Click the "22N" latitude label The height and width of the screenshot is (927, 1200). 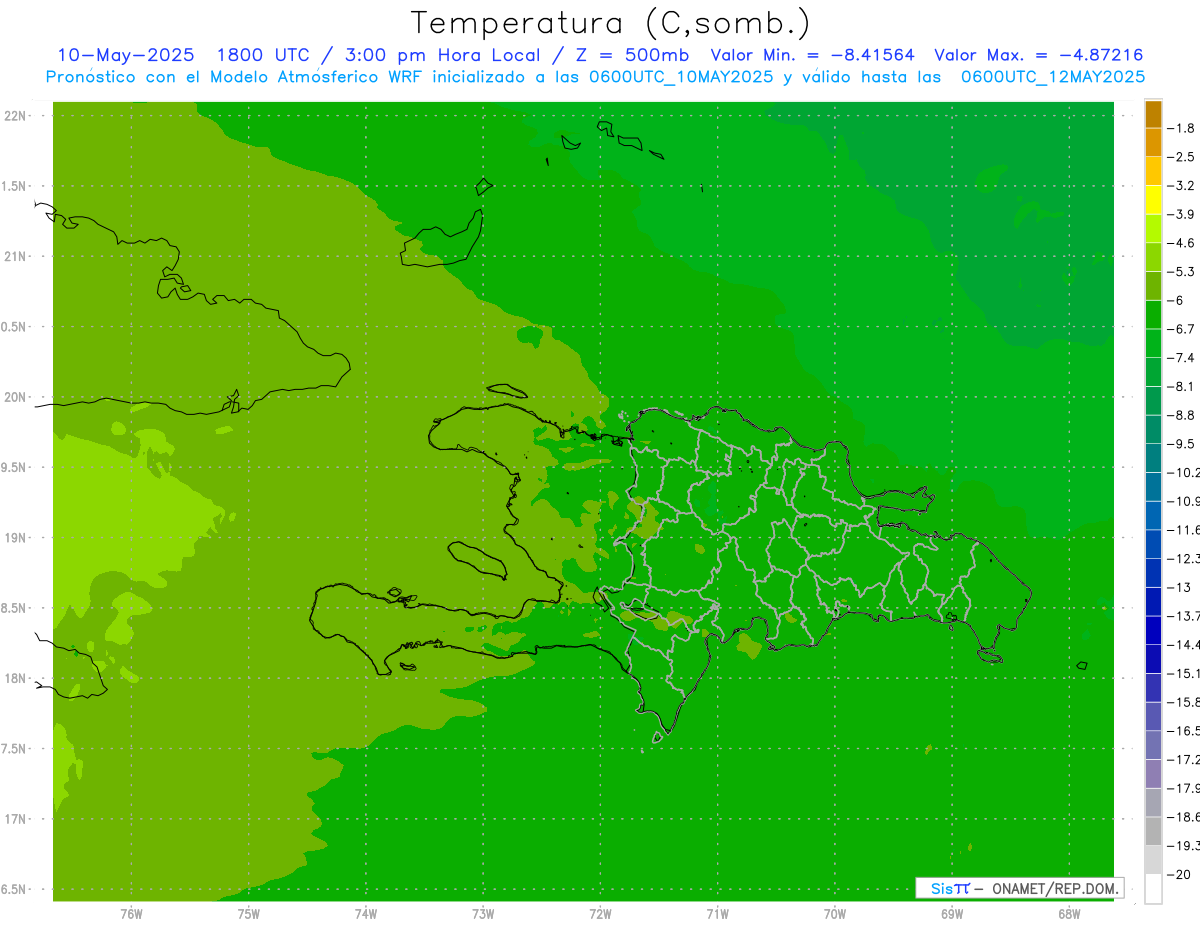pyautogui.click(x=16, y=116)
